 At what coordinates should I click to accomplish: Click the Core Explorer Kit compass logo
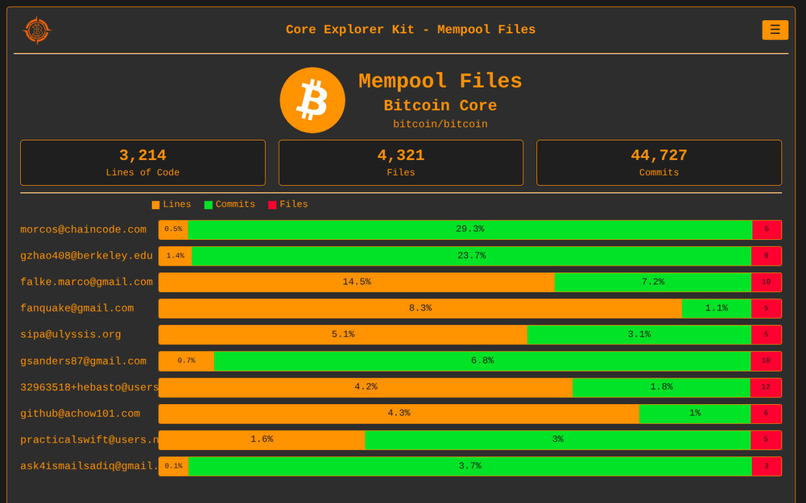(37, 30)
